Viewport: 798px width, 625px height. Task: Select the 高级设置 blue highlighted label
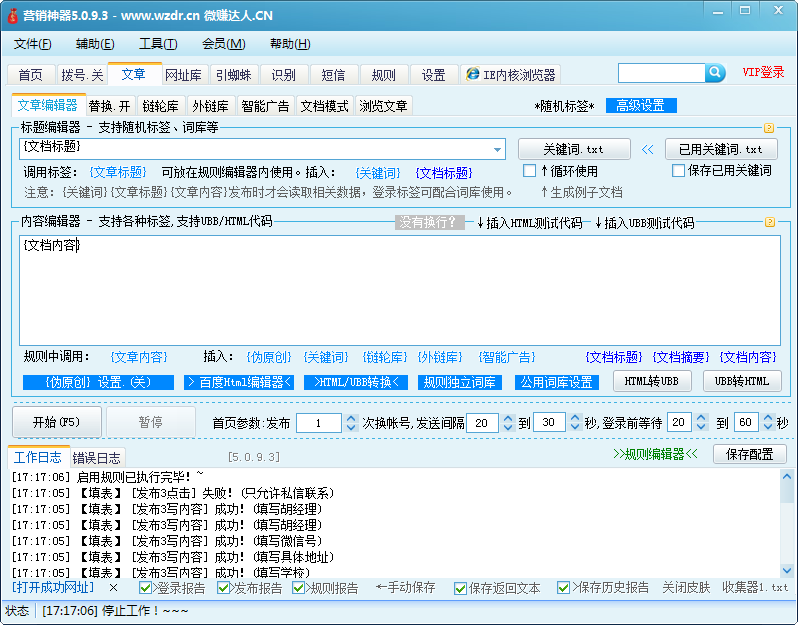click(x=640, y=106)
